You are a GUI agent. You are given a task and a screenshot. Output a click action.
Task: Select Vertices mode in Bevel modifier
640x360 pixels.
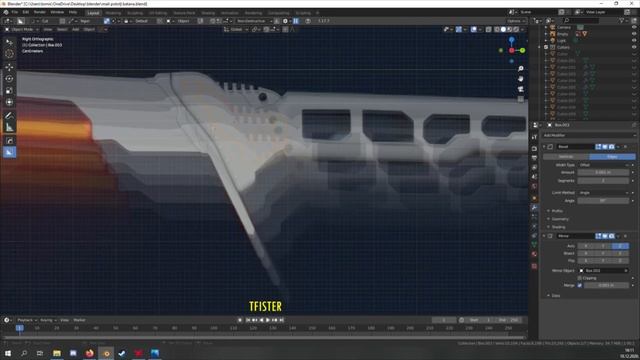(566, 157)
